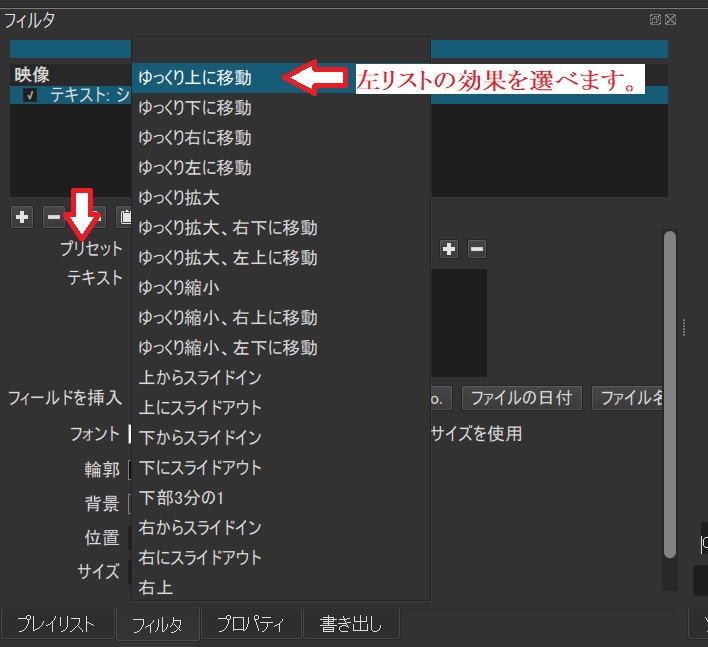
Task: Choose 右にスライドアウト preset
Action: click(281, 558)
